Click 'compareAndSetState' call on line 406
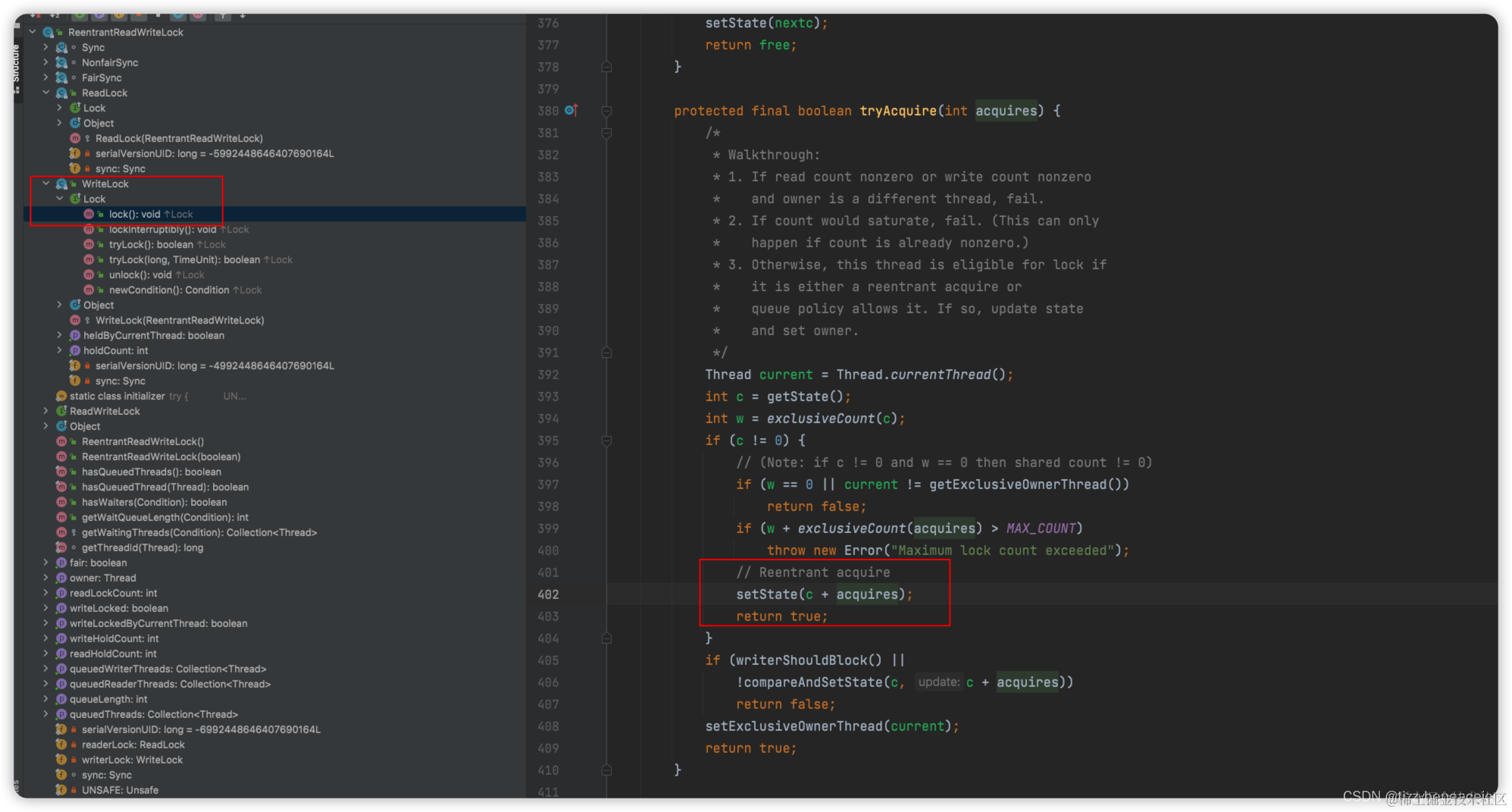Viewport: 1512px width, 812px height. click(x=813, y=682)
